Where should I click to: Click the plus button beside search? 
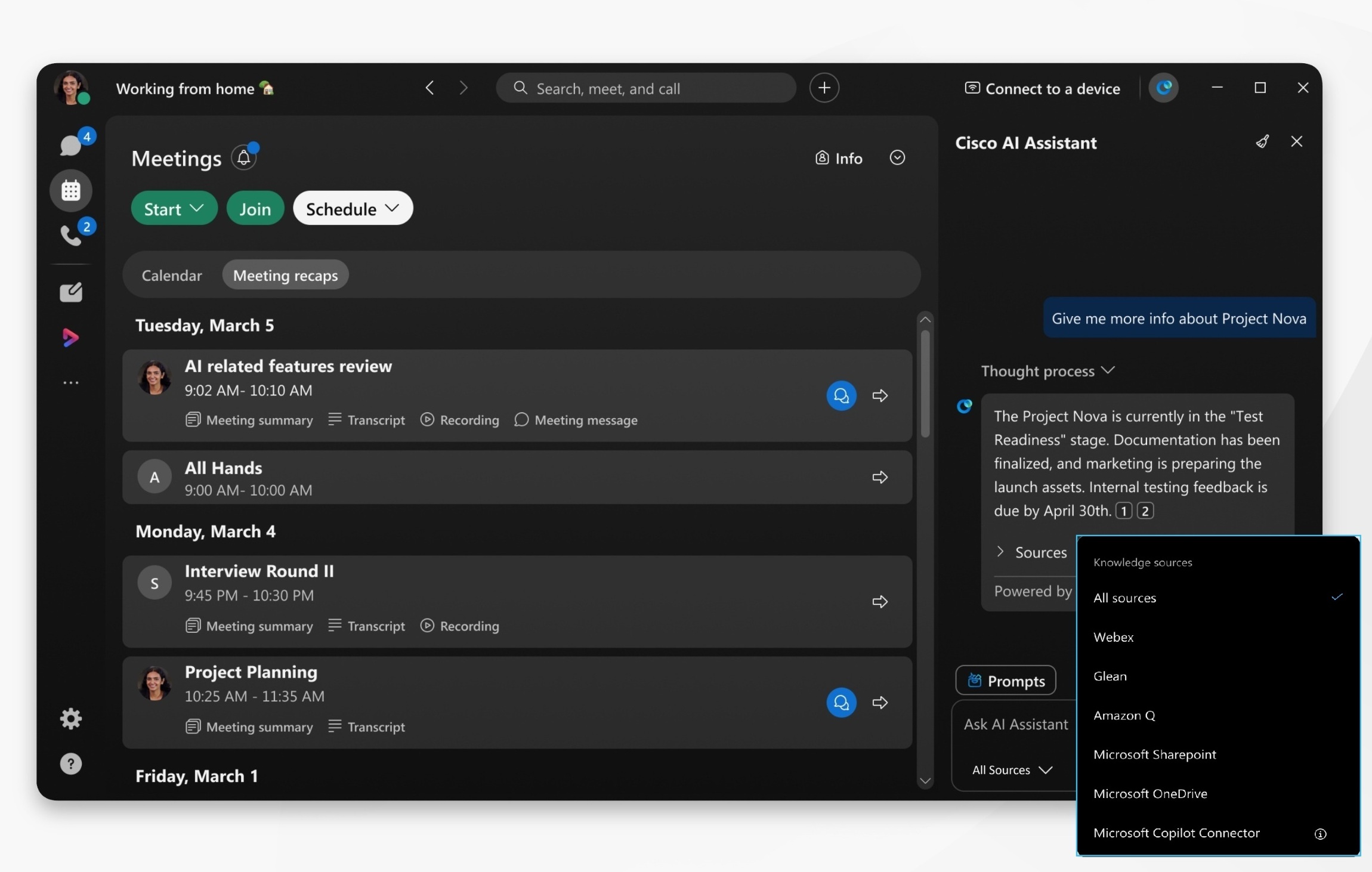click(x=824, y=88)
